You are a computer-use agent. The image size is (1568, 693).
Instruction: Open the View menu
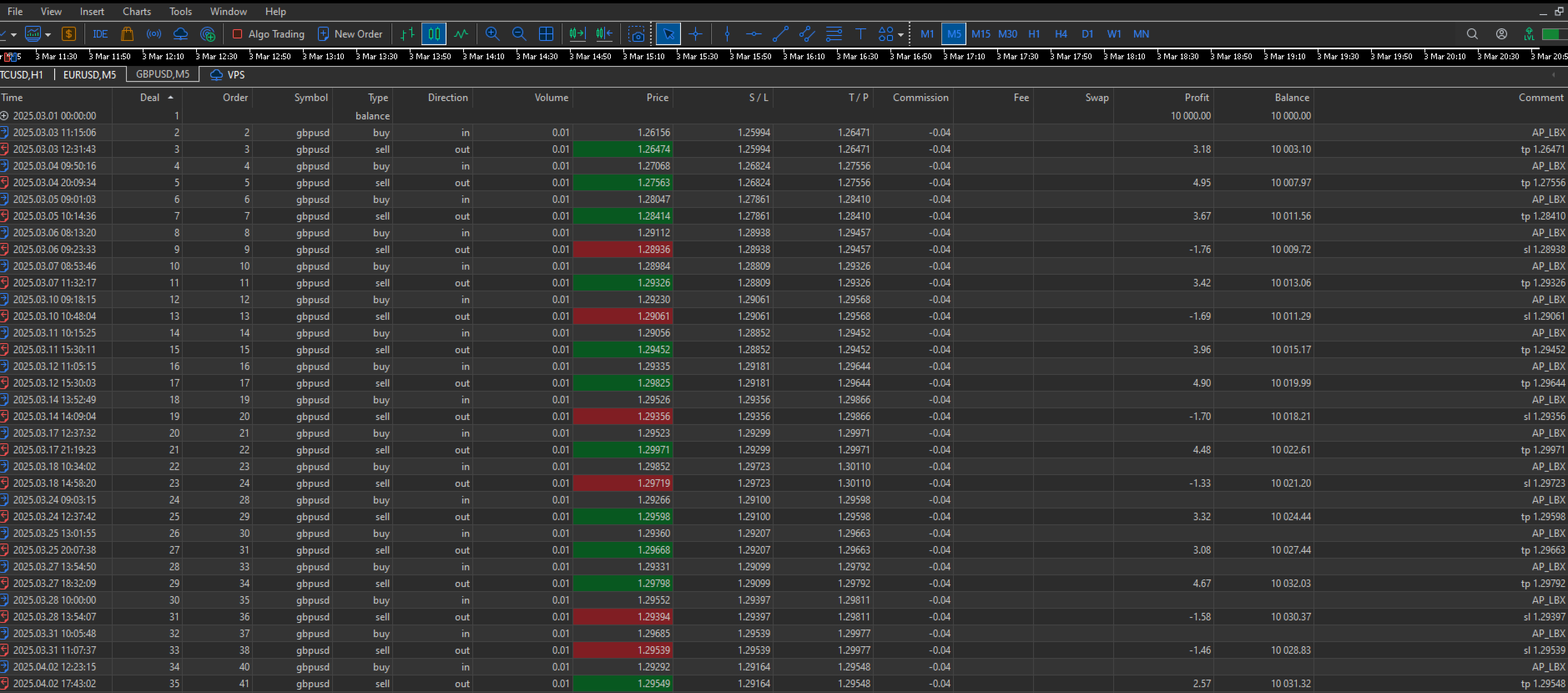[x=51, y=12]
